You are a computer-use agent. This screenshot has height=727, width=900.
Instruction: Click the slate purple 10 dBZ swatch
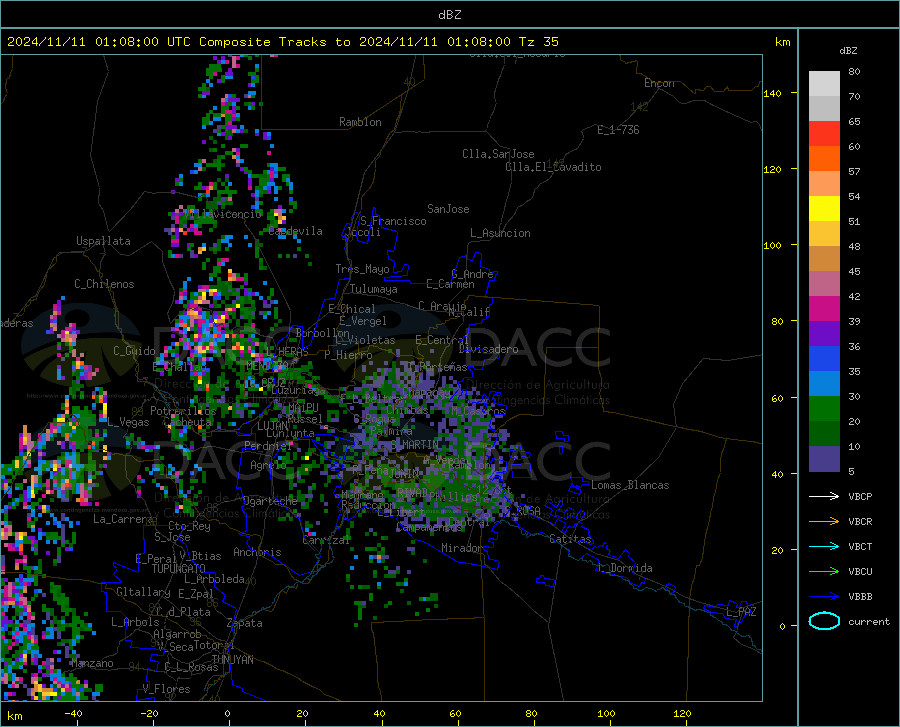click(824, 459)
